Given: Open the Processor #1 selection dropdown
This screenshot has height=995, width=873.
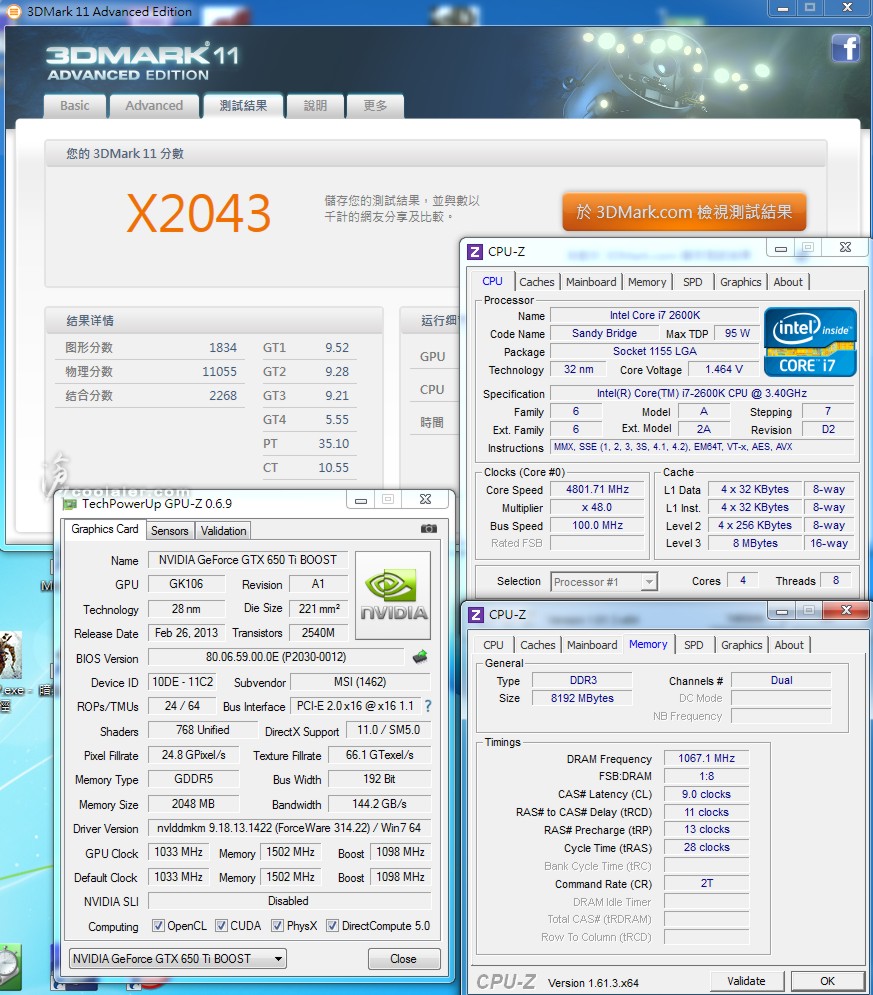Looking at the screenshot, I should click(x=603, y=581).
